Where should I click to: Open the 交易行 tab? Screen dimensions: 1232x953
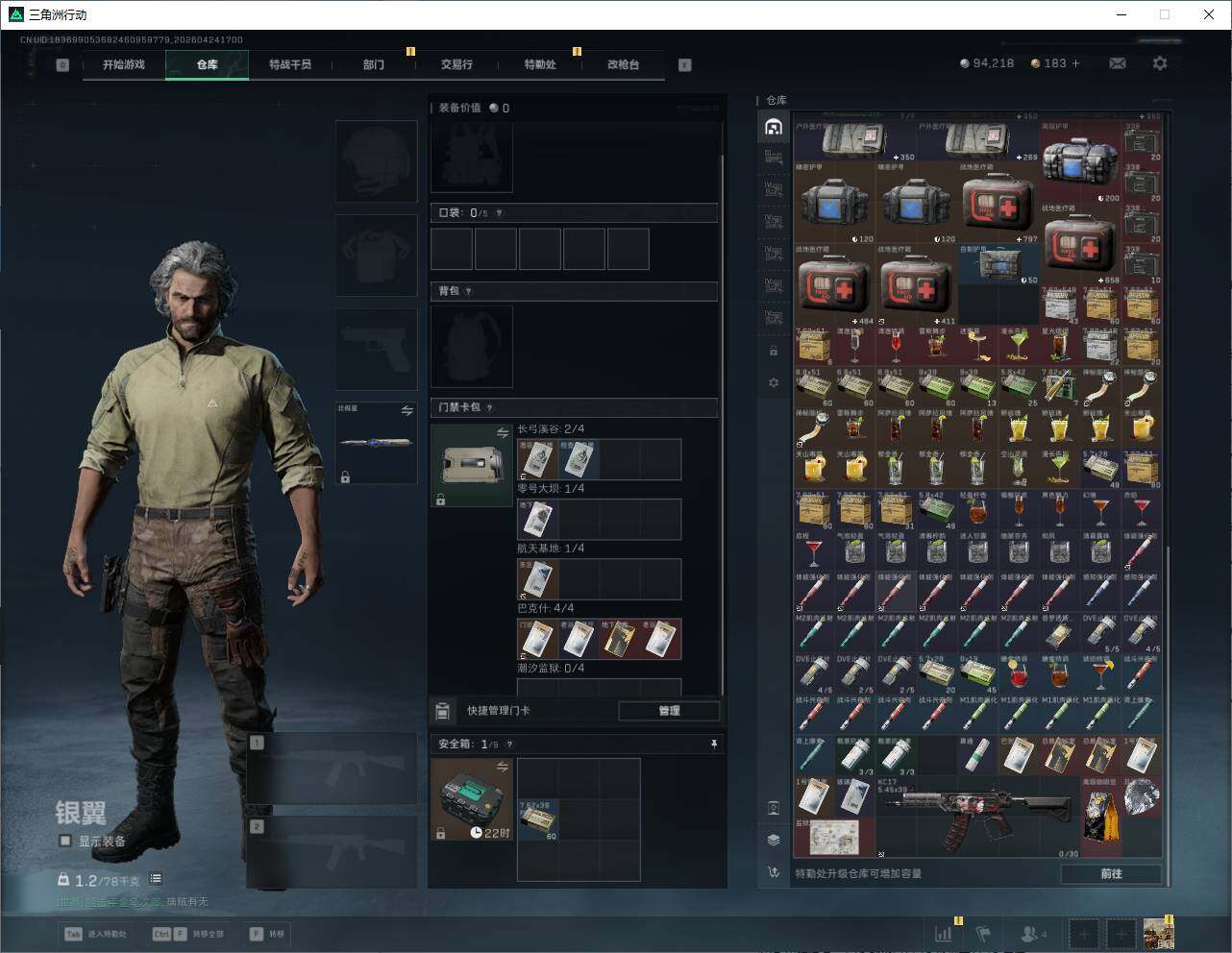(x=456, y=64)
